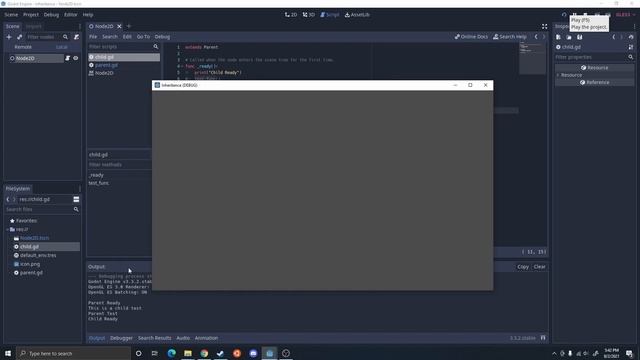The width and height of the screenshot is (640, 360).
Task: Open the Editor menu
Action: click(70, 15)
